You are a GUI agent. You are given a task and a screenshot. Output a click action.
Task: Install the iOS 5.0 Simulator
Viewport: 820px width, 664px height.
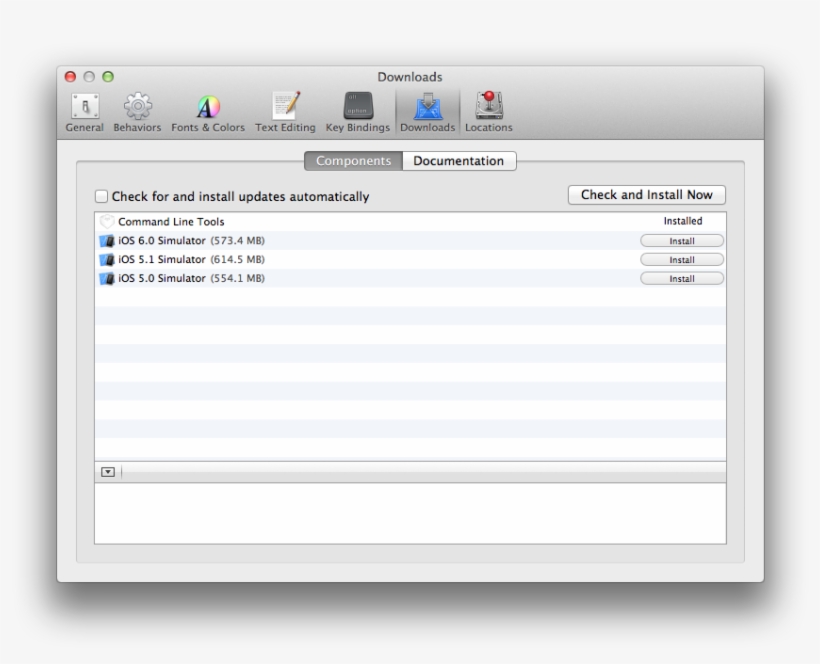tap(682, 278)
